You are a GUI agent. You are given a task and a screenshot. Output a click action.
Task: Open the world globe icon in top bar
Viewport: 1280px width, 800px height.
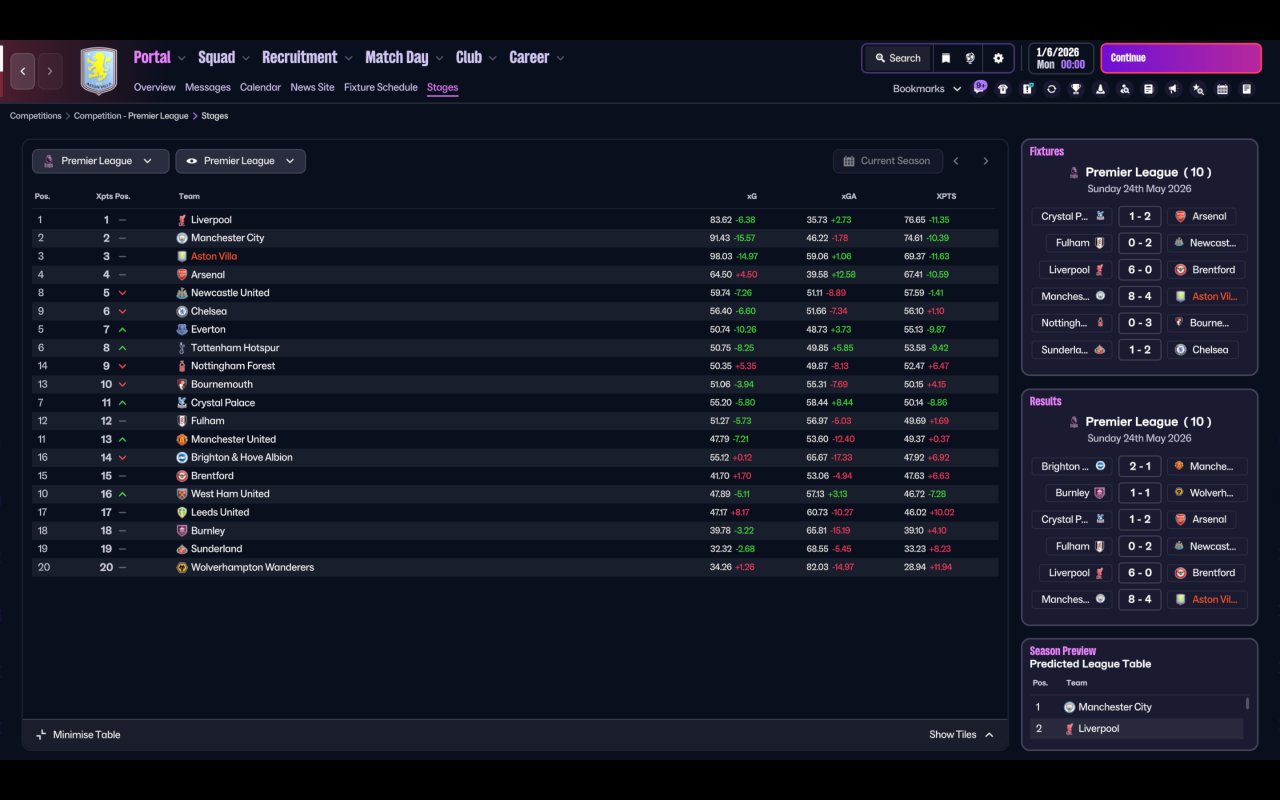[x=970, y=58]
